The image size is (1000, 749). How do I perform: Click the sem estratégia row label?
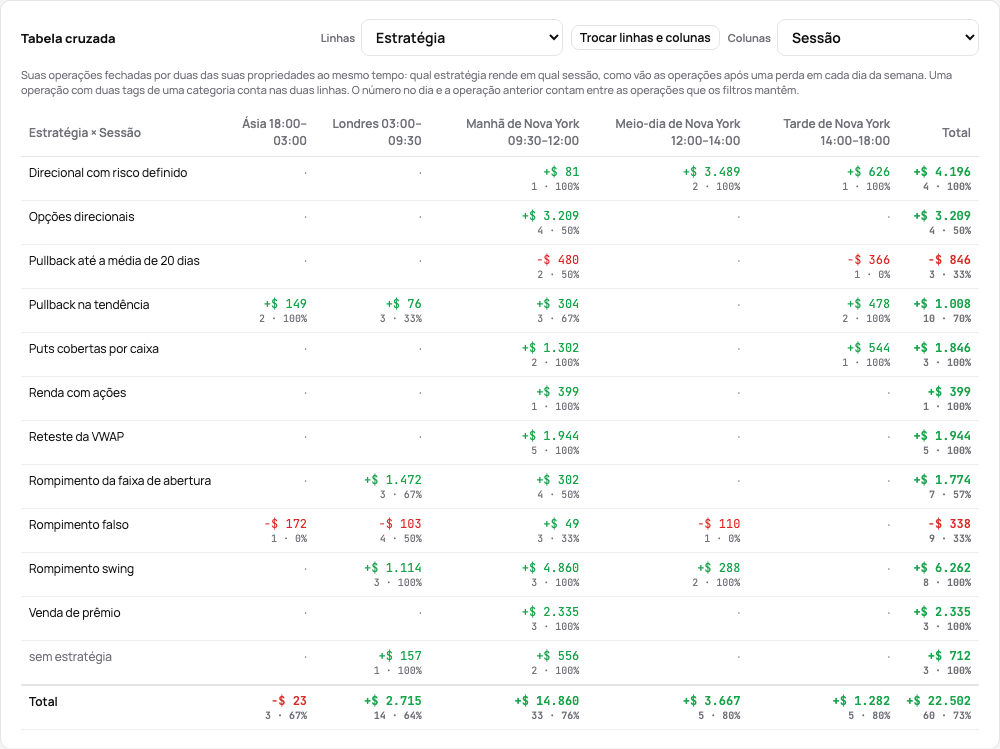pos(70,657)
